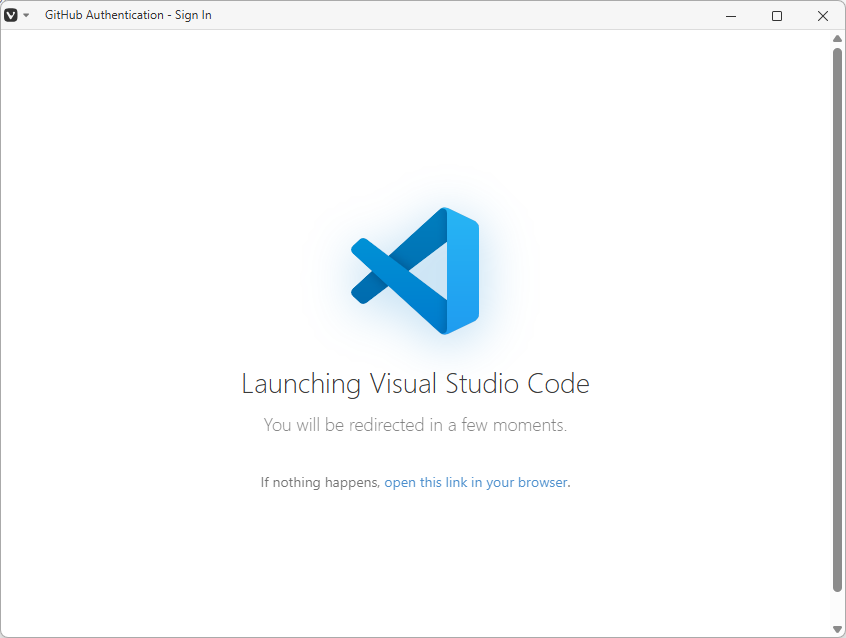
Task: Expand the dropdown arrow beside Vivaldi icon
Action: coord(26,15)
